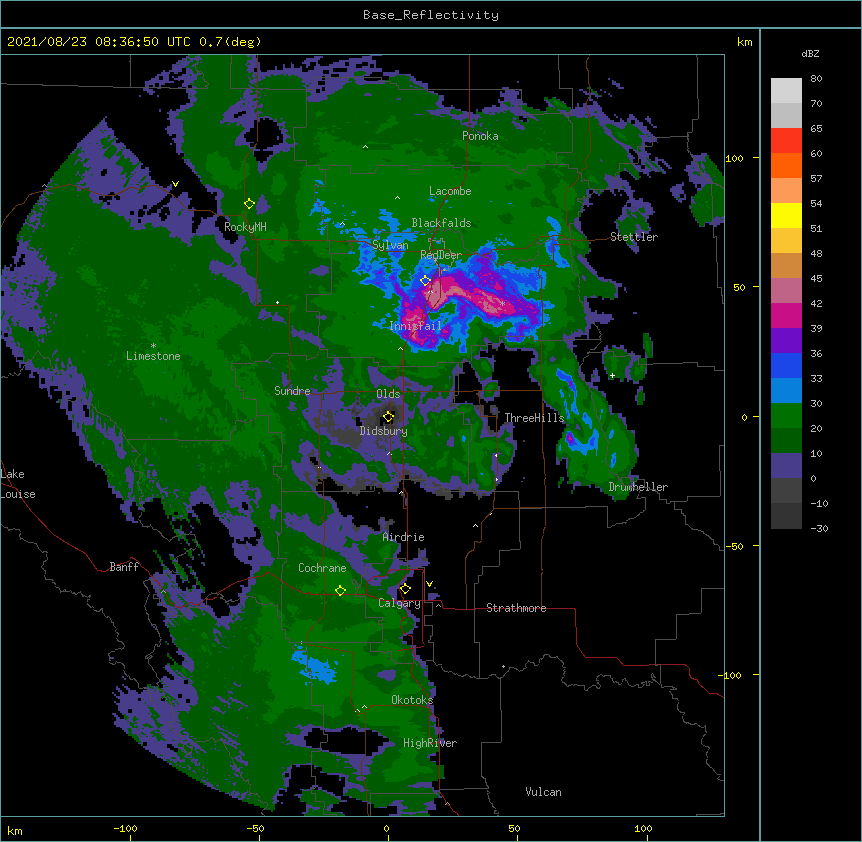Click the Sundre town label
Viewport: 862px width, 842px height.
292,391
